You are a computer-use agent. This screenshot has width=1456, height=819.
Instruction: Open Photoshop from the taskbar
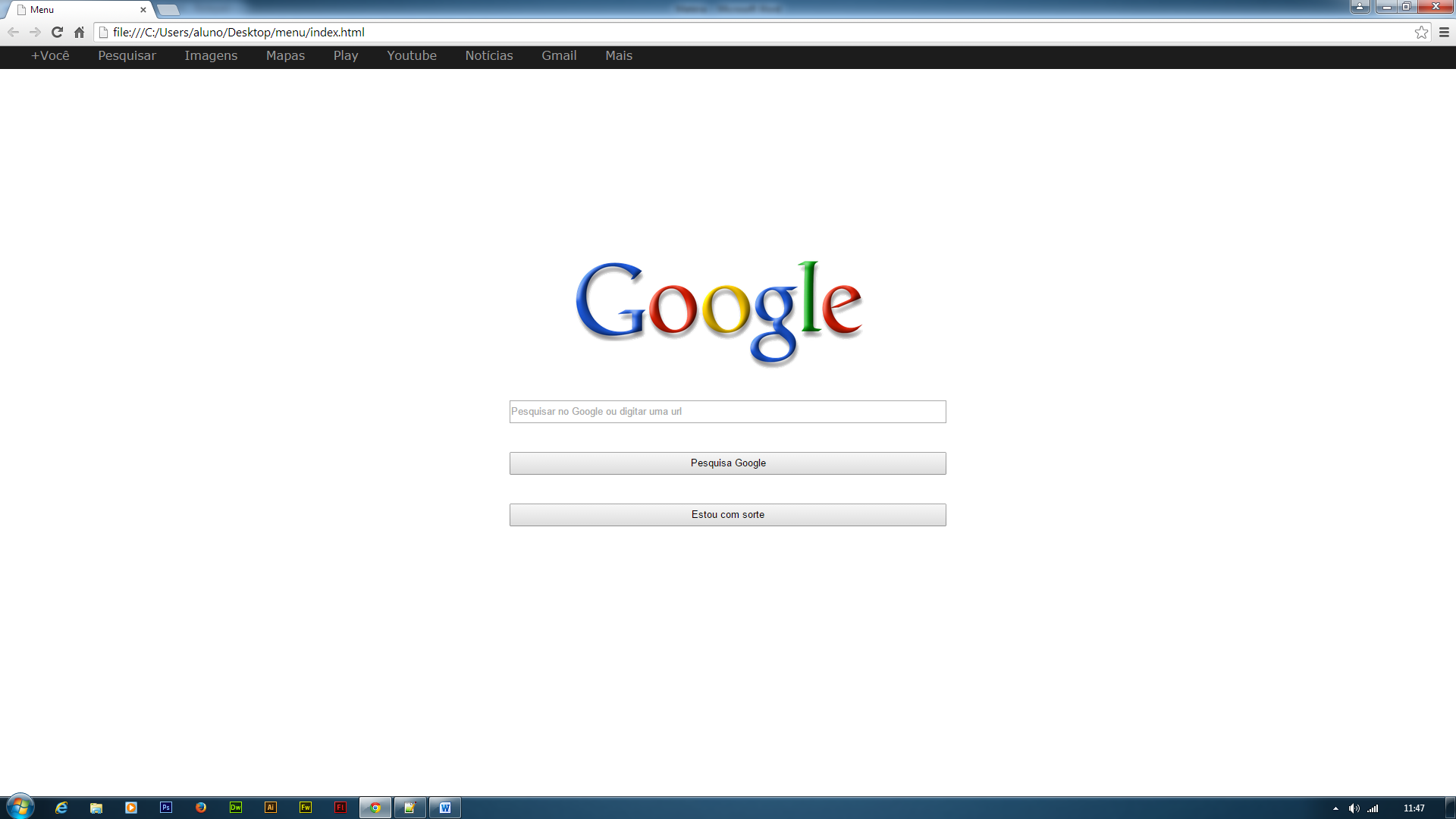166,808
